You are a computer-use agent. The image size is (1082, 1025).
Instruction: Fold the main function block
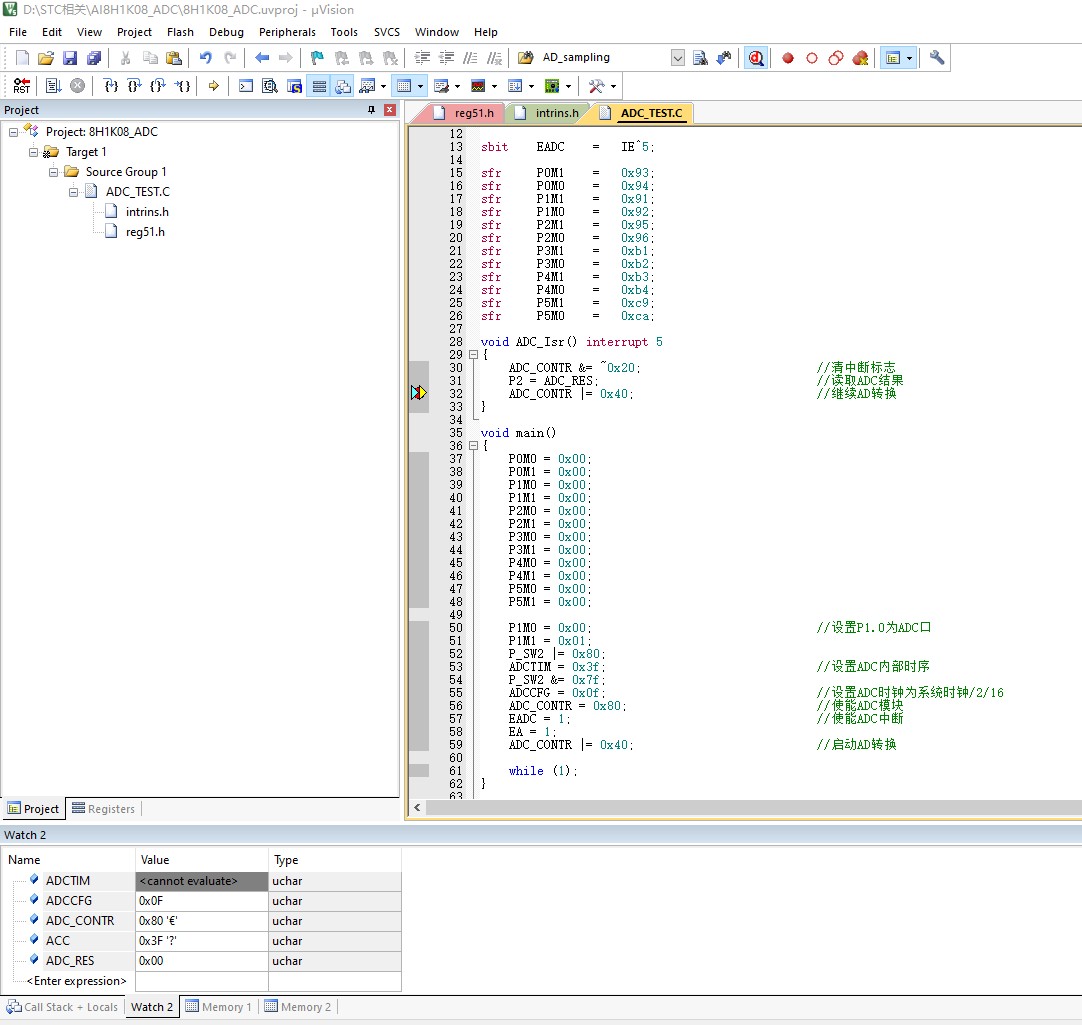[473, 446]
